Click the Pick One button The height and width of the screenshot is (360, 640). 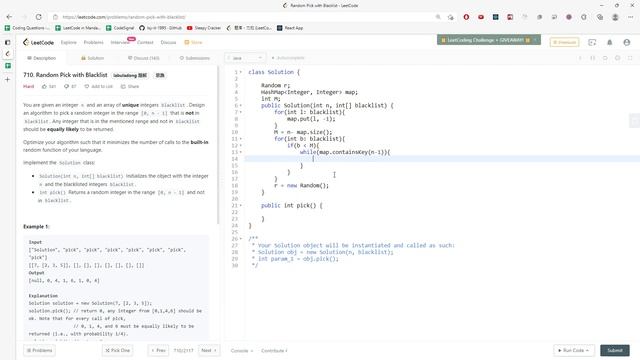click(x=118, y=350)
